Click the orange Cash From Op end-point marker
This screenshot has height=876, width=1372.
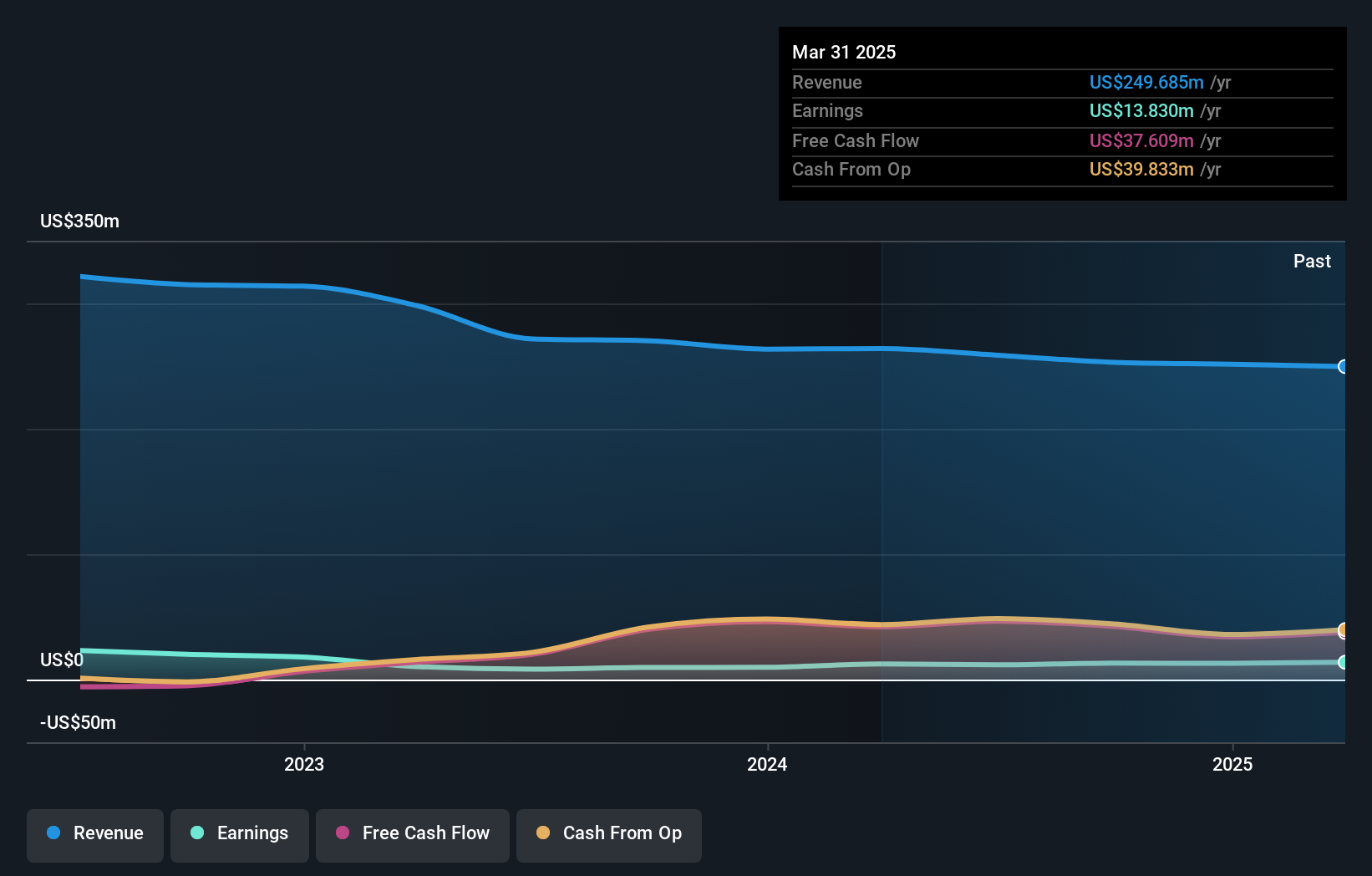tap(1344, 629)
